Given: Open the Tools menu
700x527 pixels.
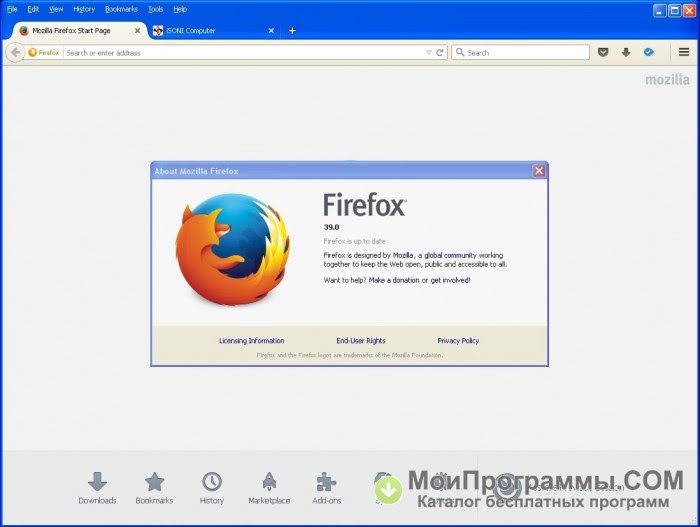Looking at the screenshot, I should point(155,9).
